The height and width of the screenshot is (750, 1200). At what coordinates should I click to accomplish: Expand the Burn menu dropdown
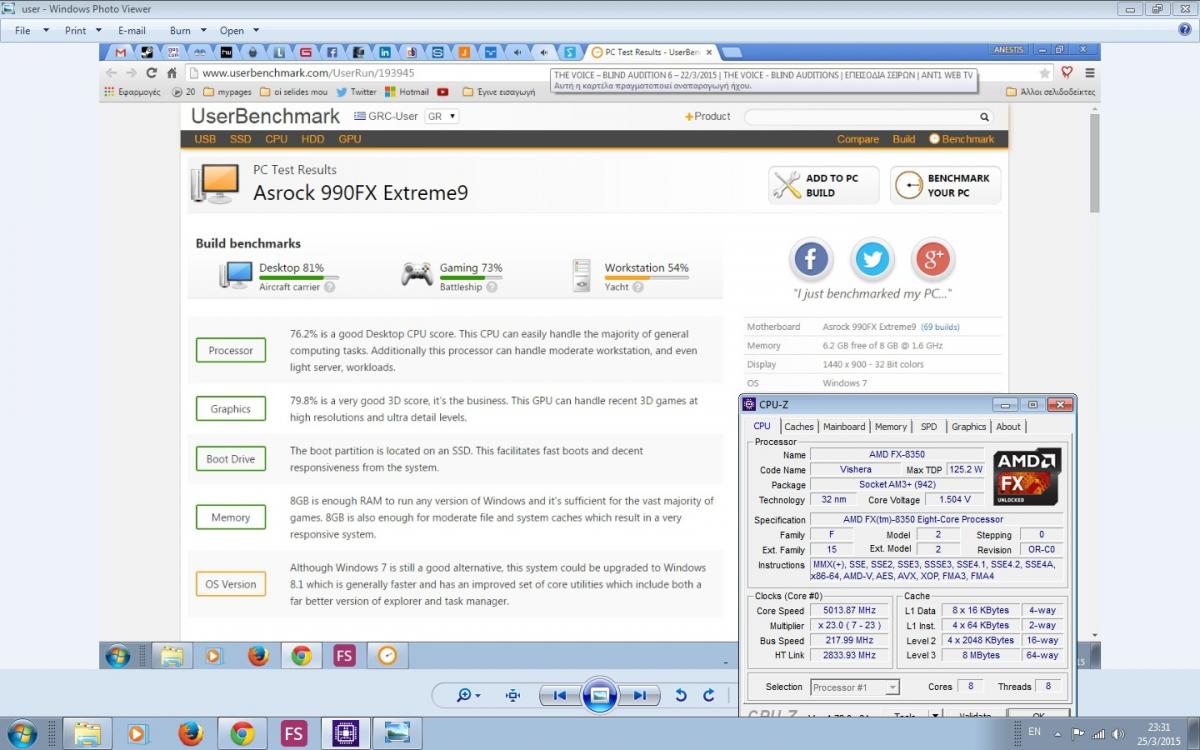point(187,31)
